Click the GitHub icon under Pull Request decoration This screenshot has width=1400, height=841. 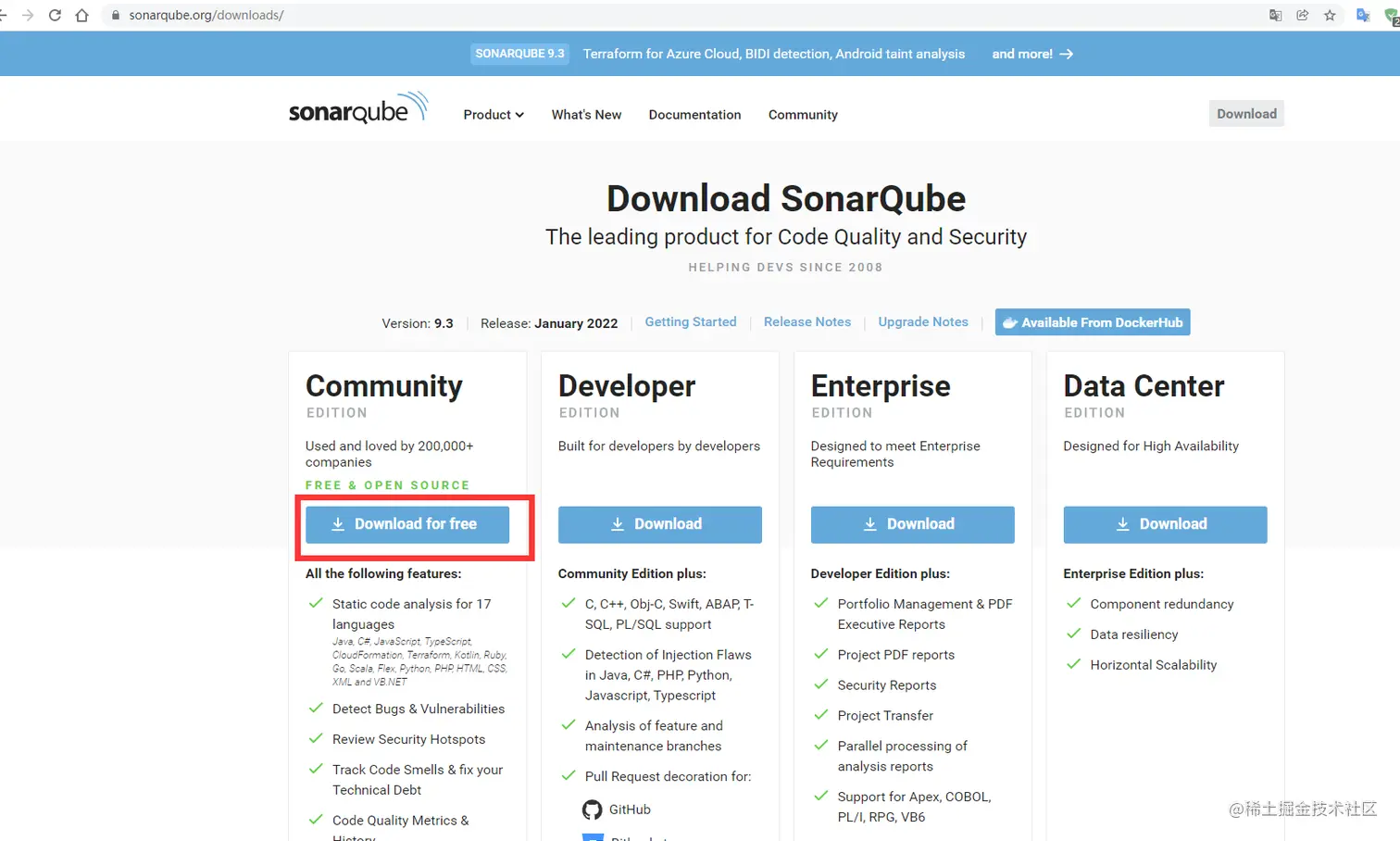pyautogui.click(x=592, y=810)
